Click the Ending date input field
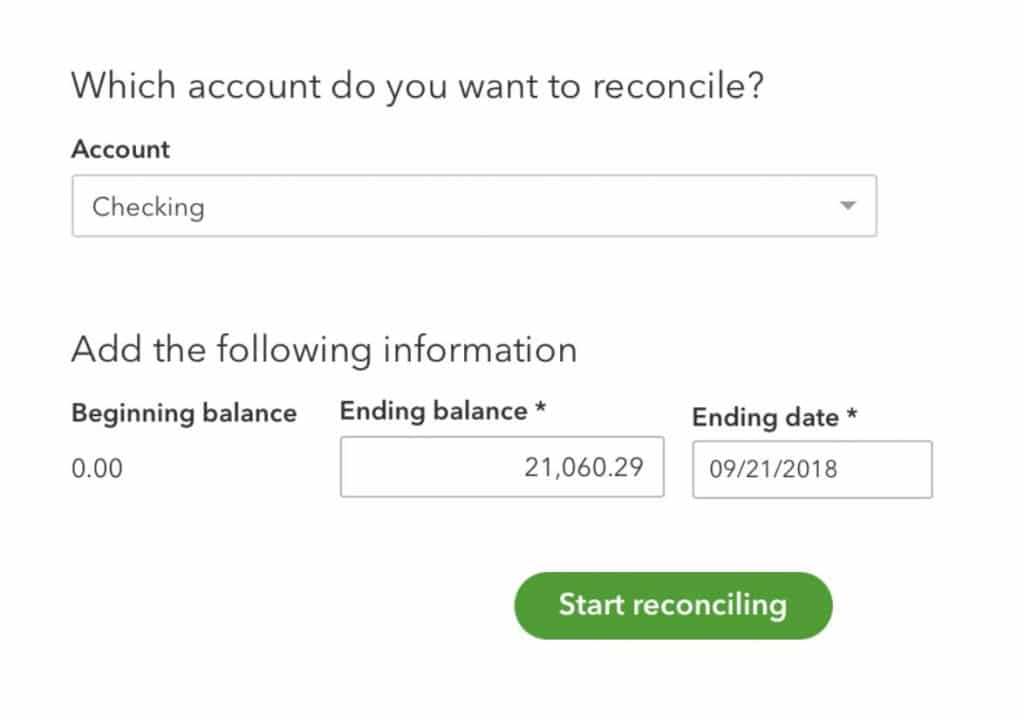The height and width of the screenshot is (722, 1024). tap(811, 470)
